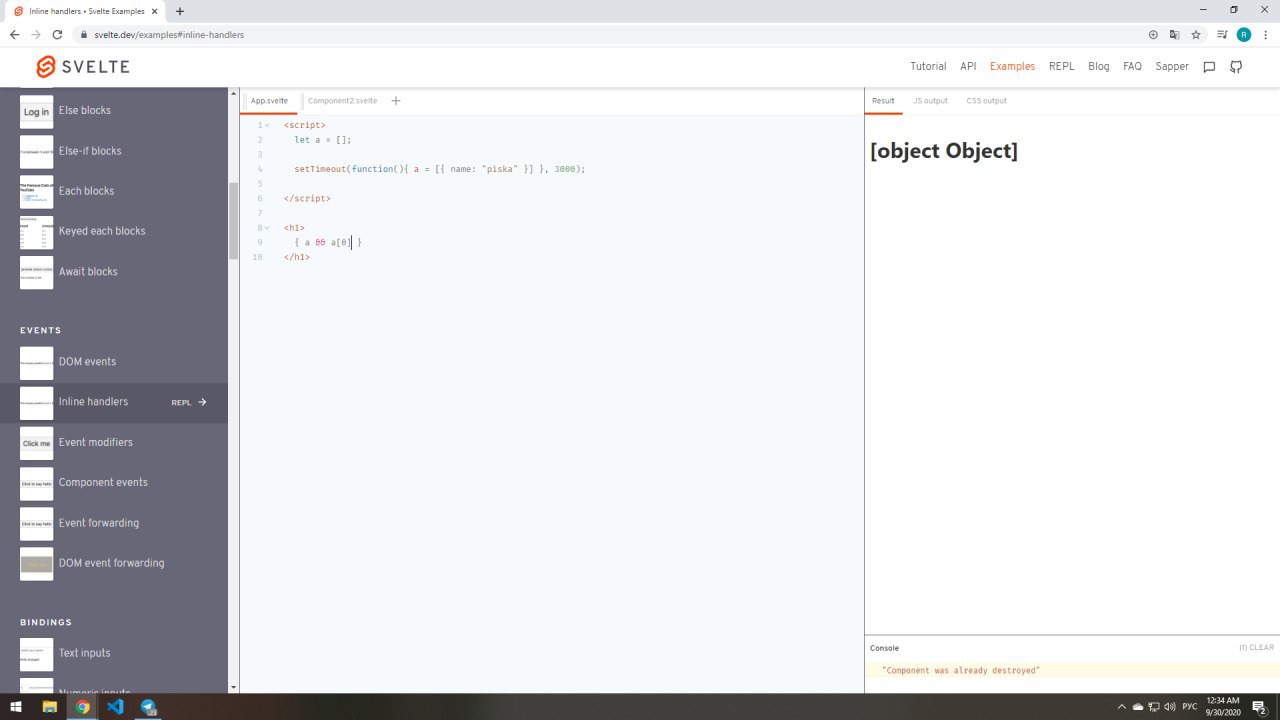Show hidden tray icons chevron
This screenshot has width=1280, height=720.
[1121, 707]
